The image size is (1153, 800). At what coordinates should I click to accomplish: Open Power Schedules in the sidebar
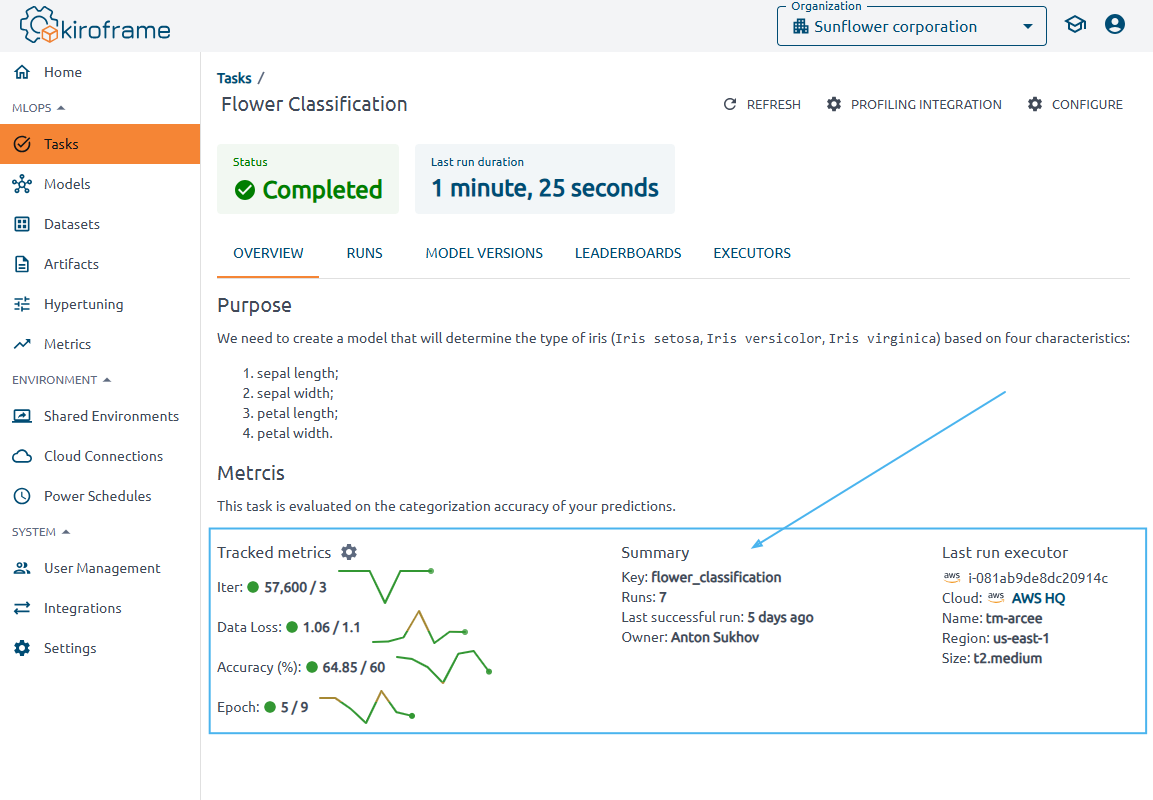(x=97, y=496)
